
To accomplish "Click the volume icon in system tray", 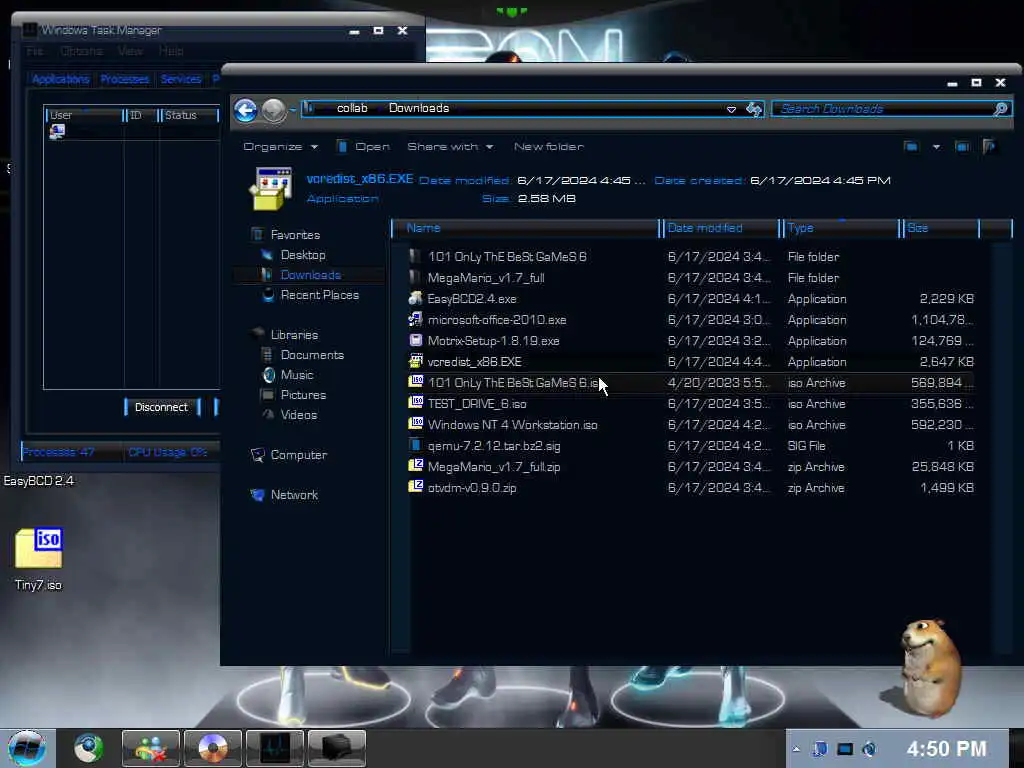I will [x=869, y=749].
